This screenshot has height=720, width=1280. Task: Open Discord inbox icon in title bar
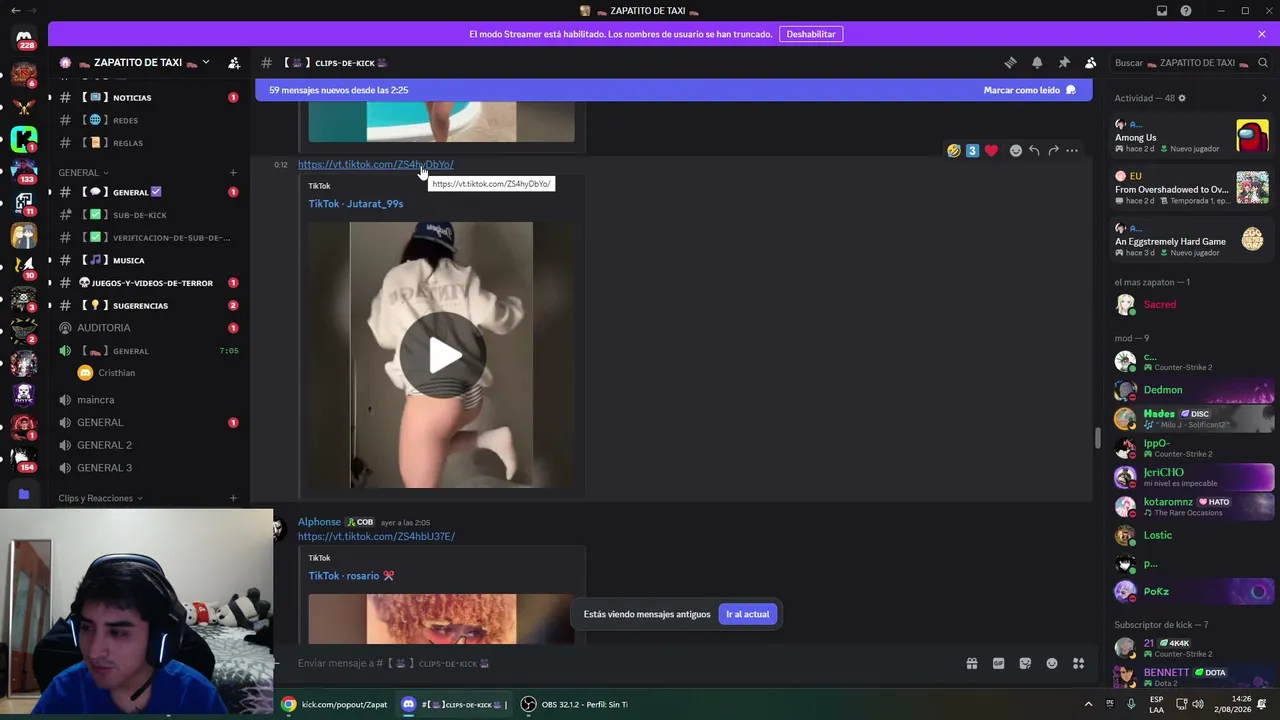click(1162, 11)
